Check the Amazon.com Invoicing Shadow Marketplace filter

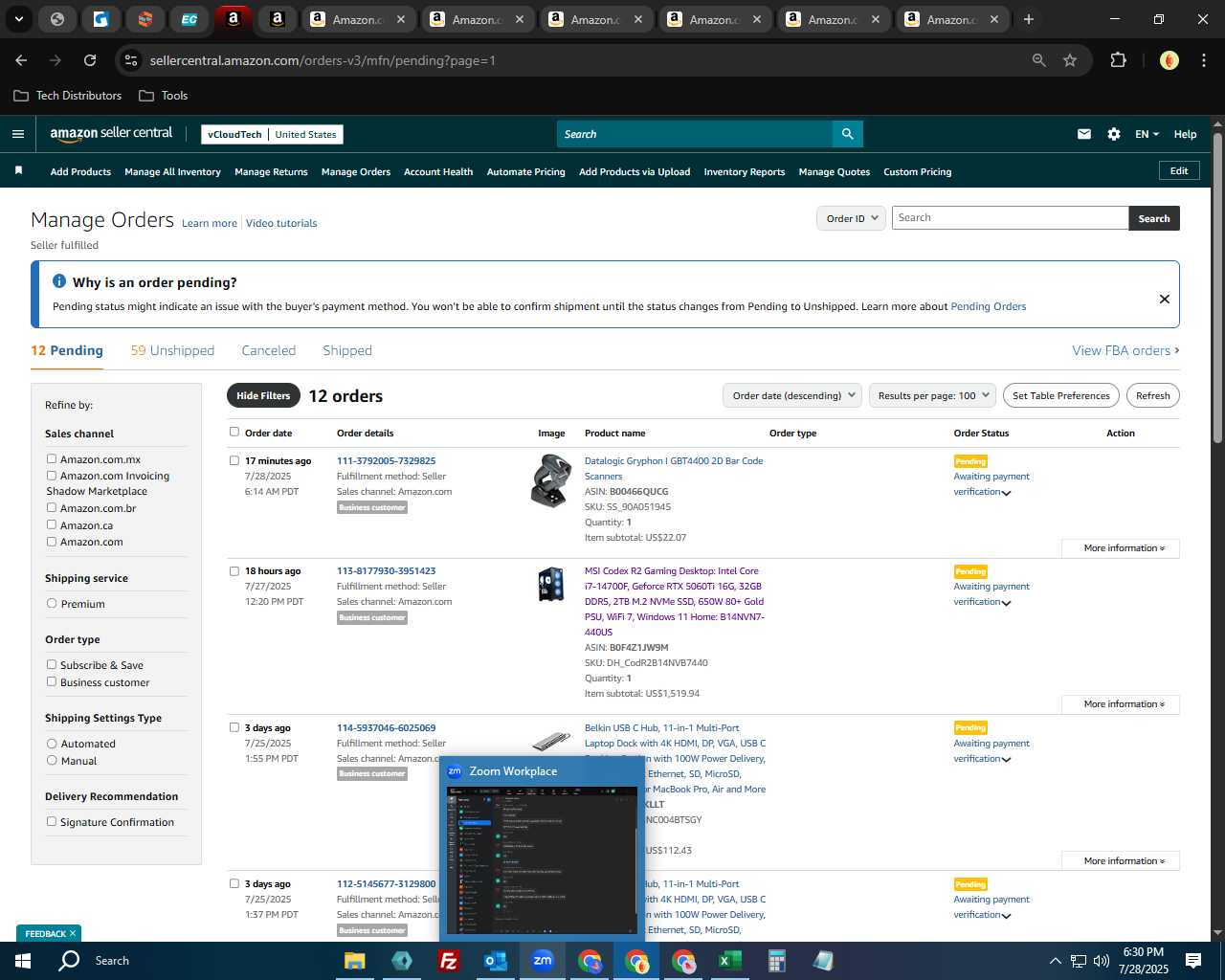[x=52, y=475]
